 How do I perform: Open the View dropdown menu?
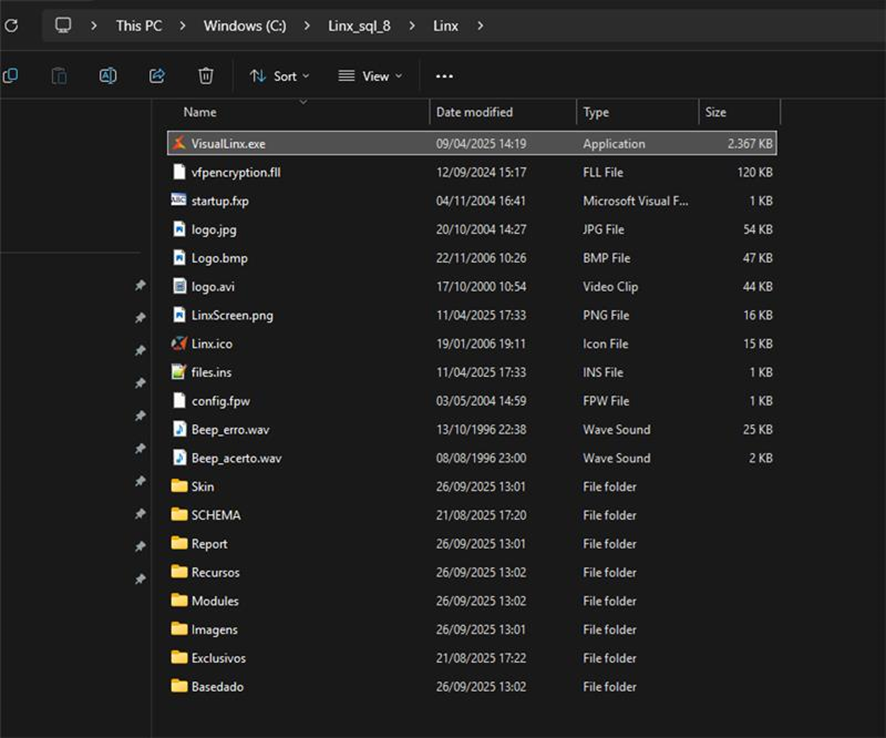[370, 76]
